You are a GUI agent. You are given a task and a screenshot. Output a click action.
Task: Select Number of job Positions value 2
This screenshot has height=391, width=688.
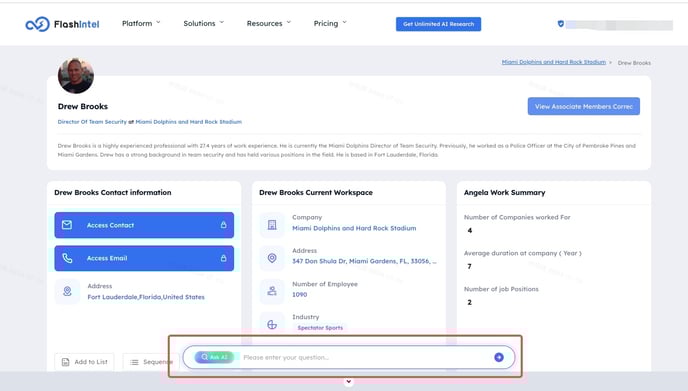[469, 302]
